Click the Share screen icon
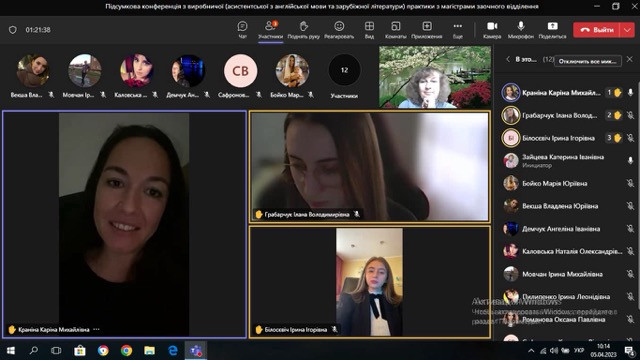640x360 pixels. coord(552,27)
